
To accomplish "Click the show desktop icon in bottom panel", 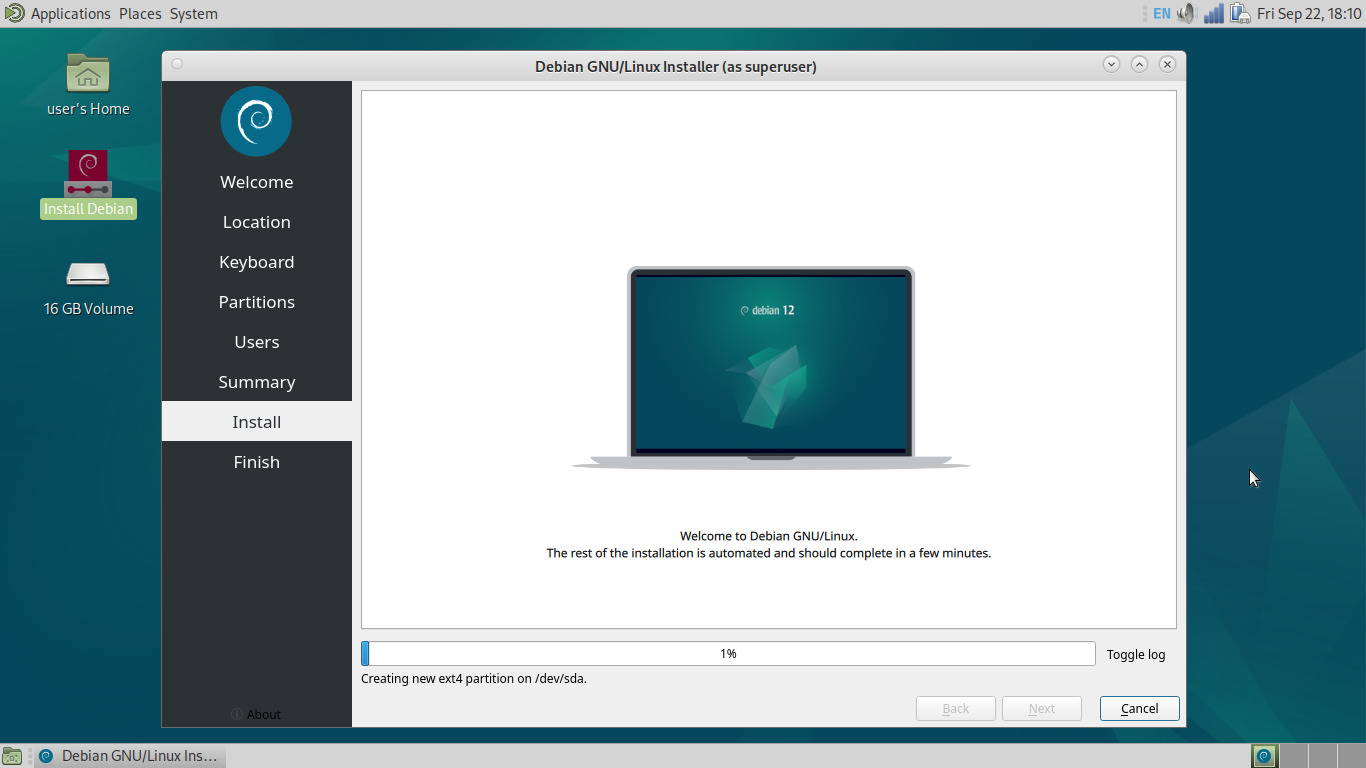I will coord(13,756).
